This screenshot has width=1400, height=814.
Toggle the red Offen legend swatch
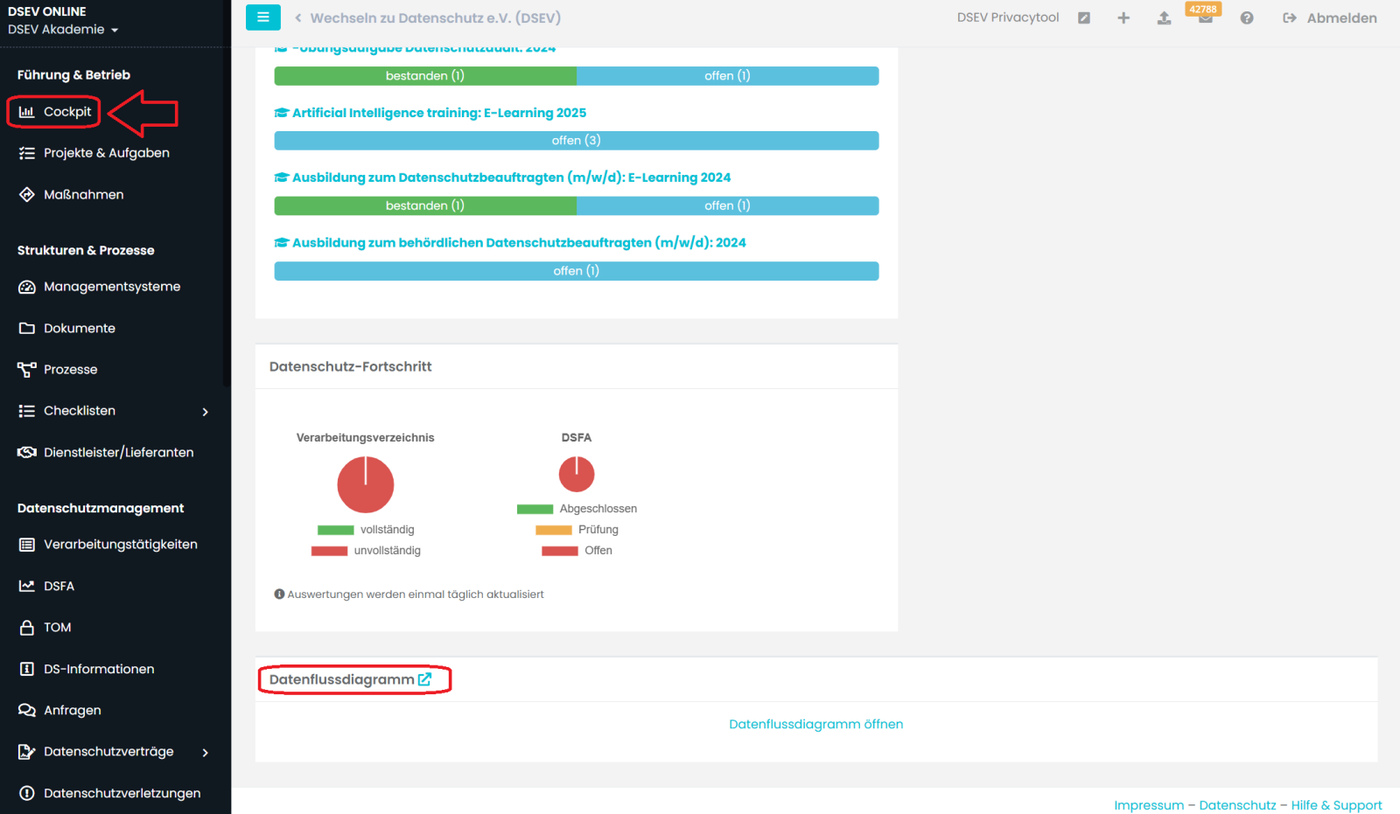click(560, 551)
